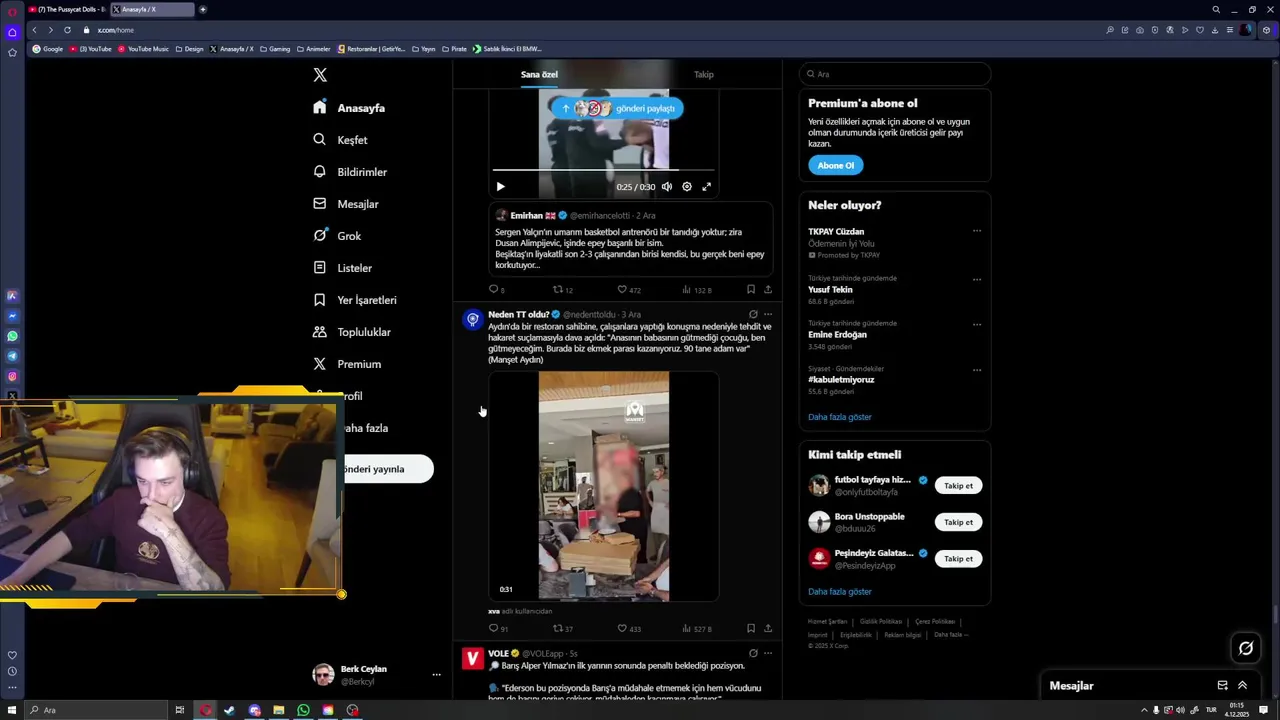Click the Abone Ol premium button
Viewport: 1280px width, 720px height.
coord(836,165)
